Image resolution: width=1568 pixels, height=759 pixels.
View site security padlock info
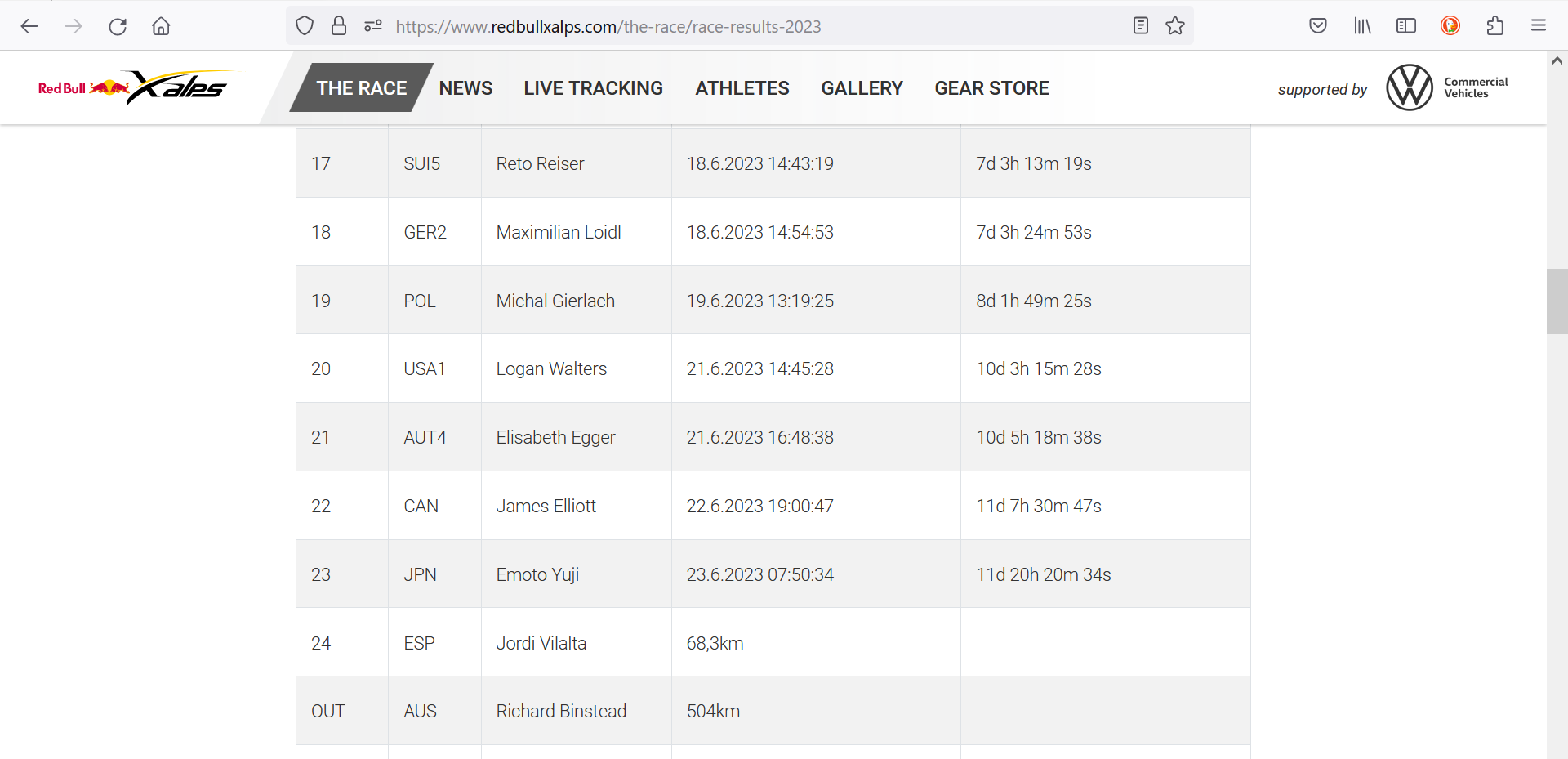pos(339,26)
